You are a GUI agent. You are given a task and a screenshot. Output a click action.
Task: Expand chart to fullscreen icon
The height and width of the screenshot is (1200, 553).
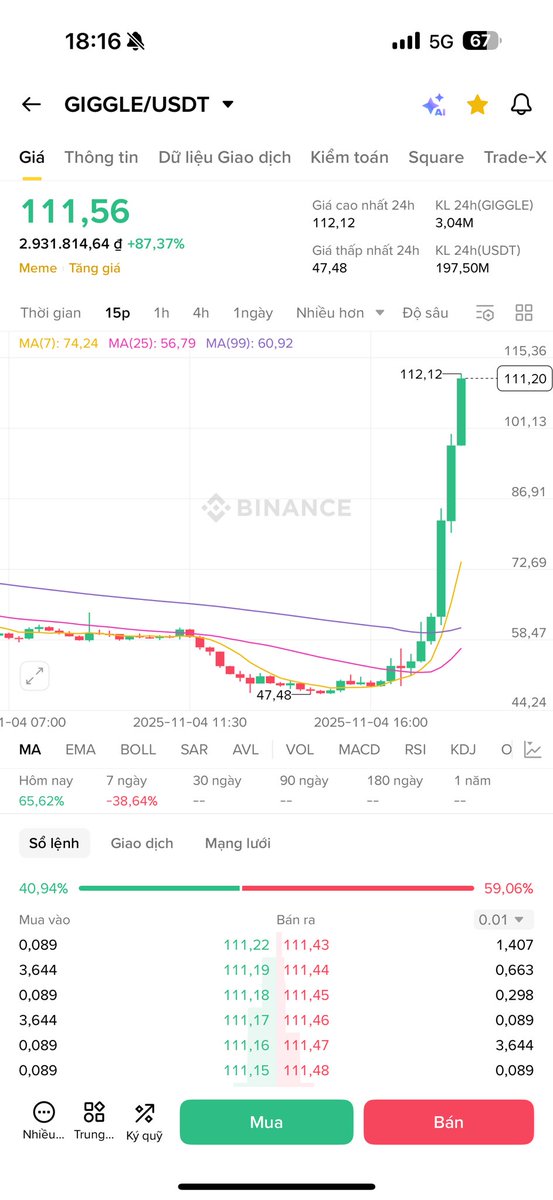click(35, 676)
